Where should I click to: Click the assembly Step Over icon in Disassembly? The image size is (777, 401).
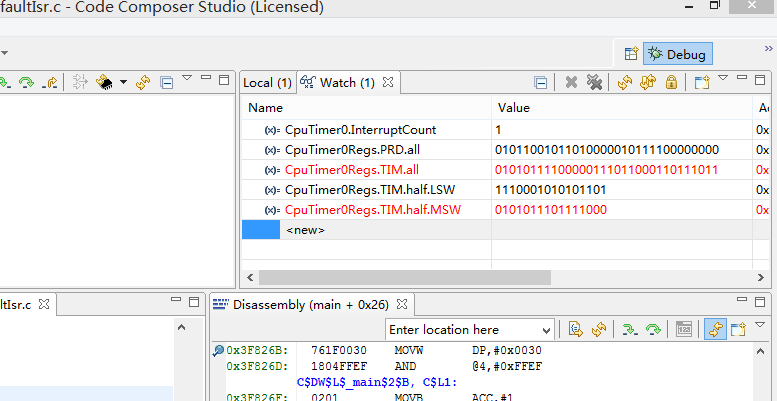point(653,329)
